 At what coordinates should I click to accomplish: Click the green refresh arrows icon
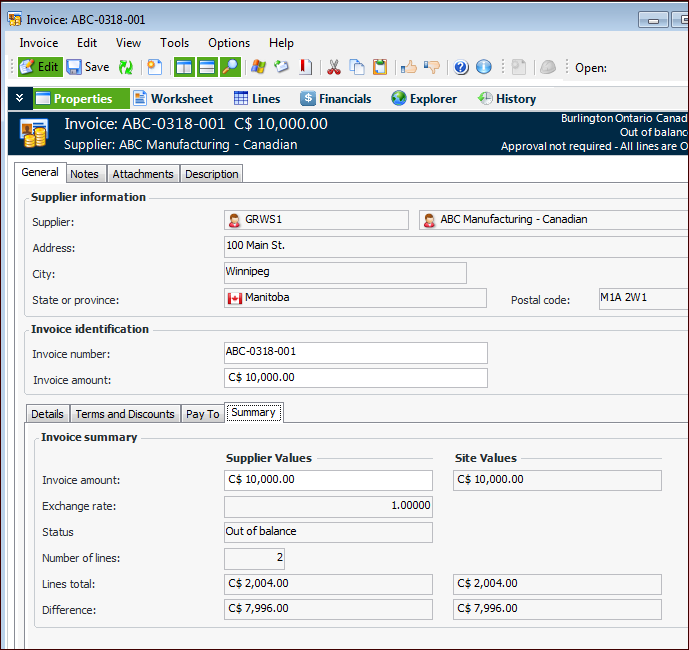click(126, 67)
